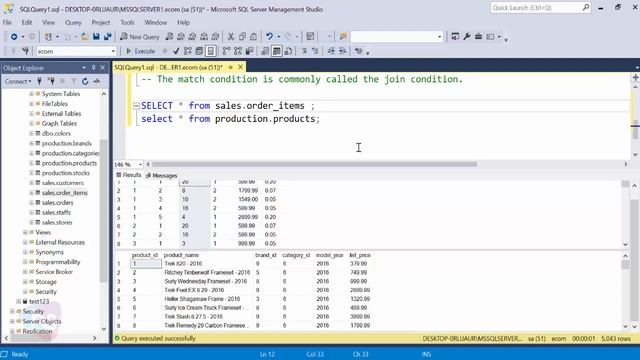The height and width of the screenshot is (360, 640).
Task: Click the Save file toolbar icon
Action: [96, 37]
